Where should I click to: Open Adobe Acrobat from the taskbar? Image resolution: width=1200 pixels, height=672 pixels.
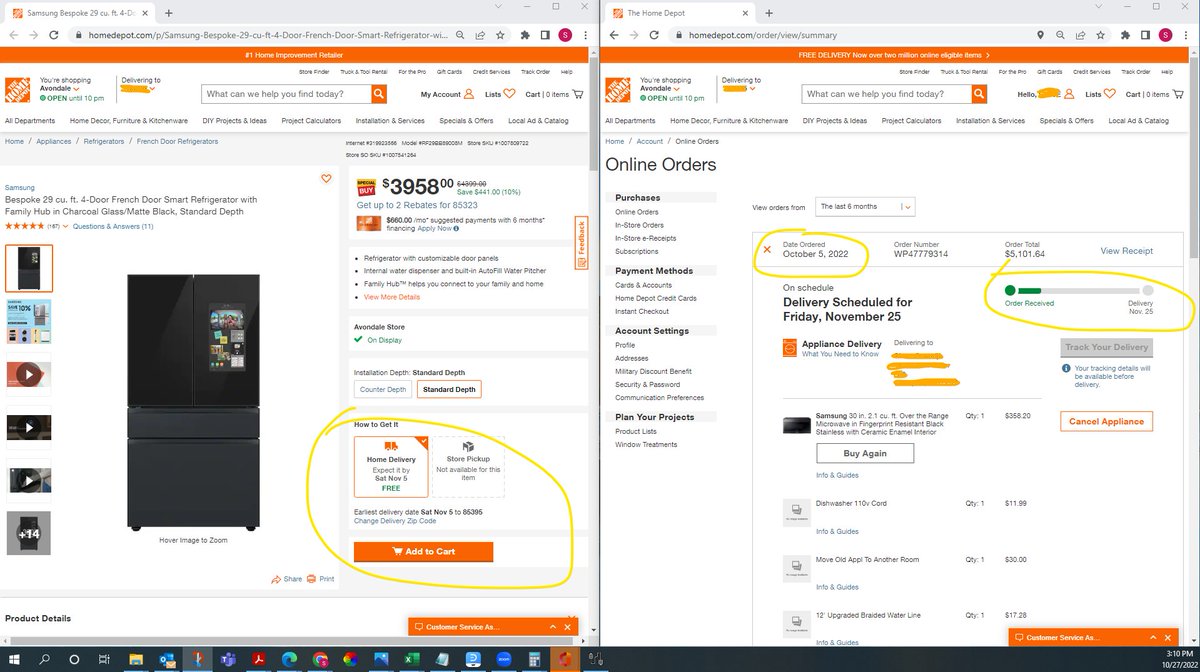[x=259, y=660]
